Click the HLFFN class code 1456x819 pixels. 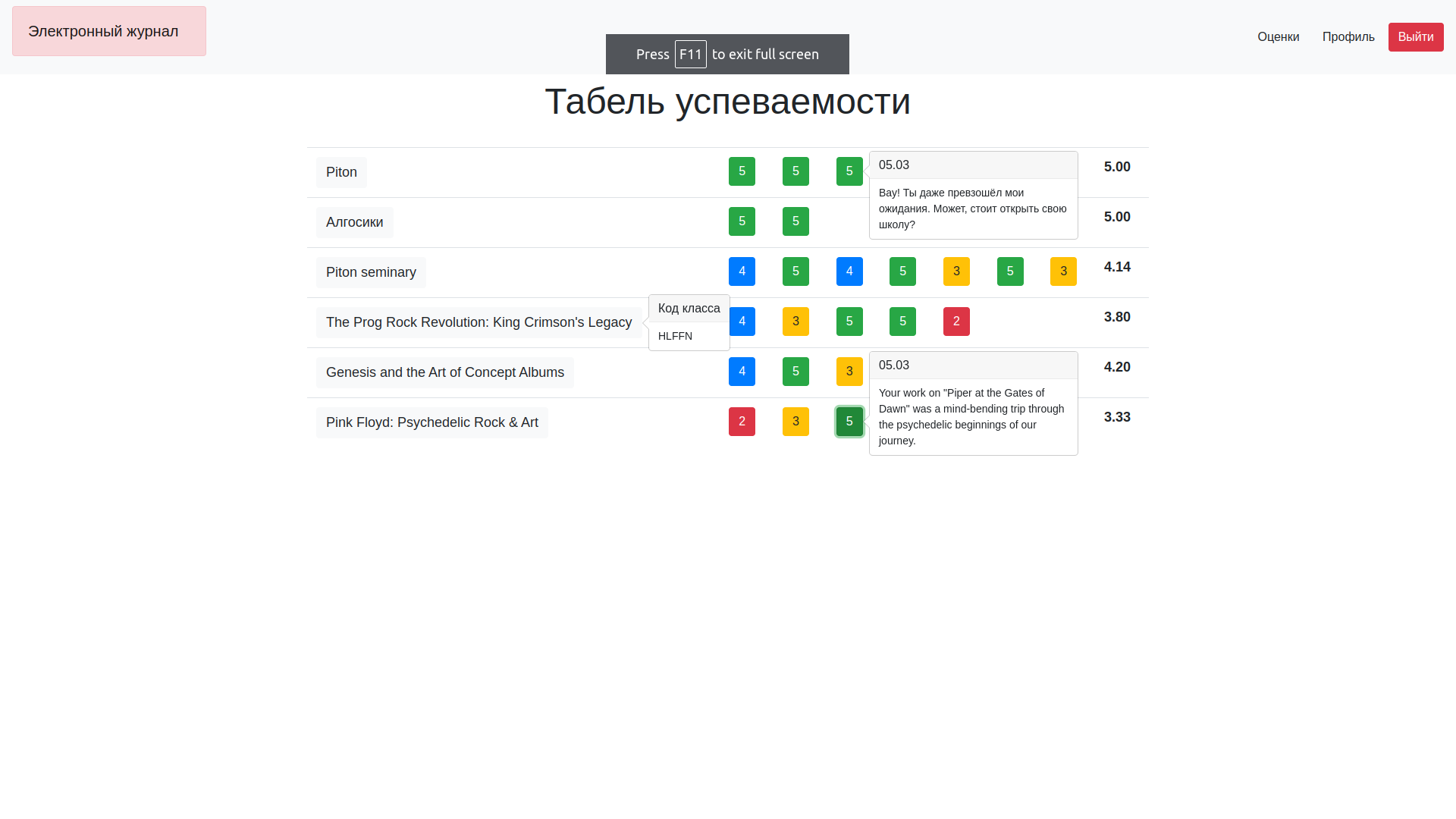[675, 336]
